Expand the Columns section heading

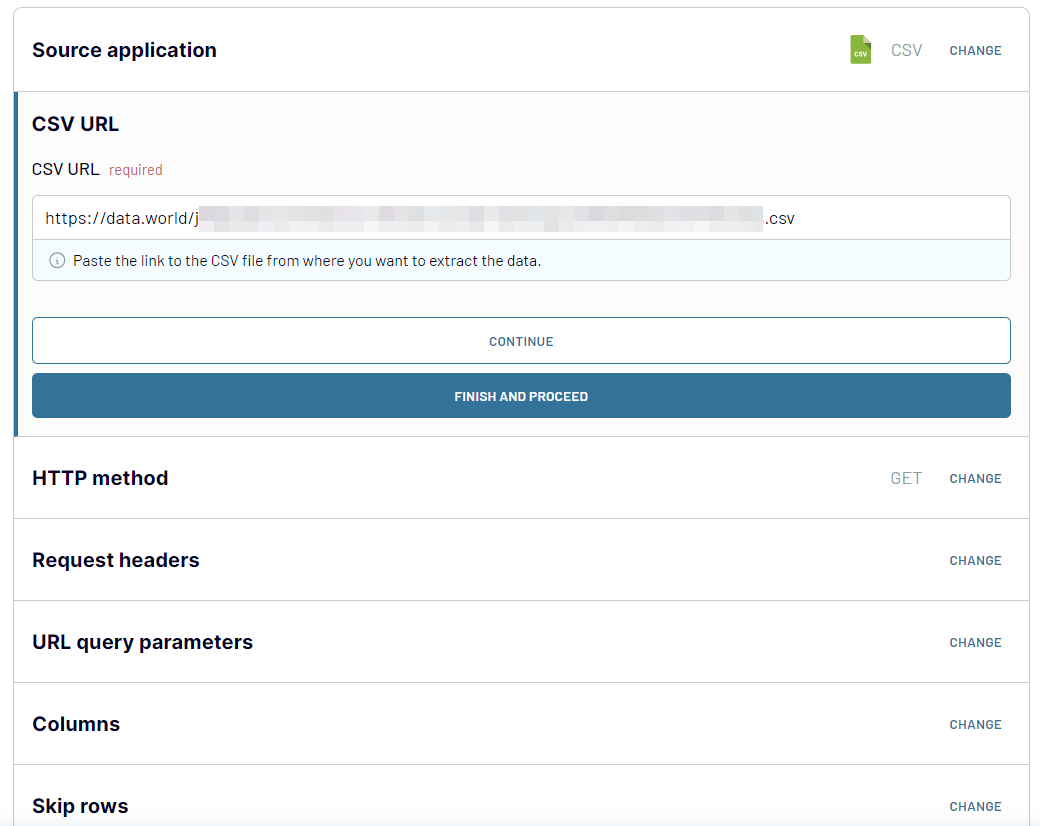[x=76, y=724]
